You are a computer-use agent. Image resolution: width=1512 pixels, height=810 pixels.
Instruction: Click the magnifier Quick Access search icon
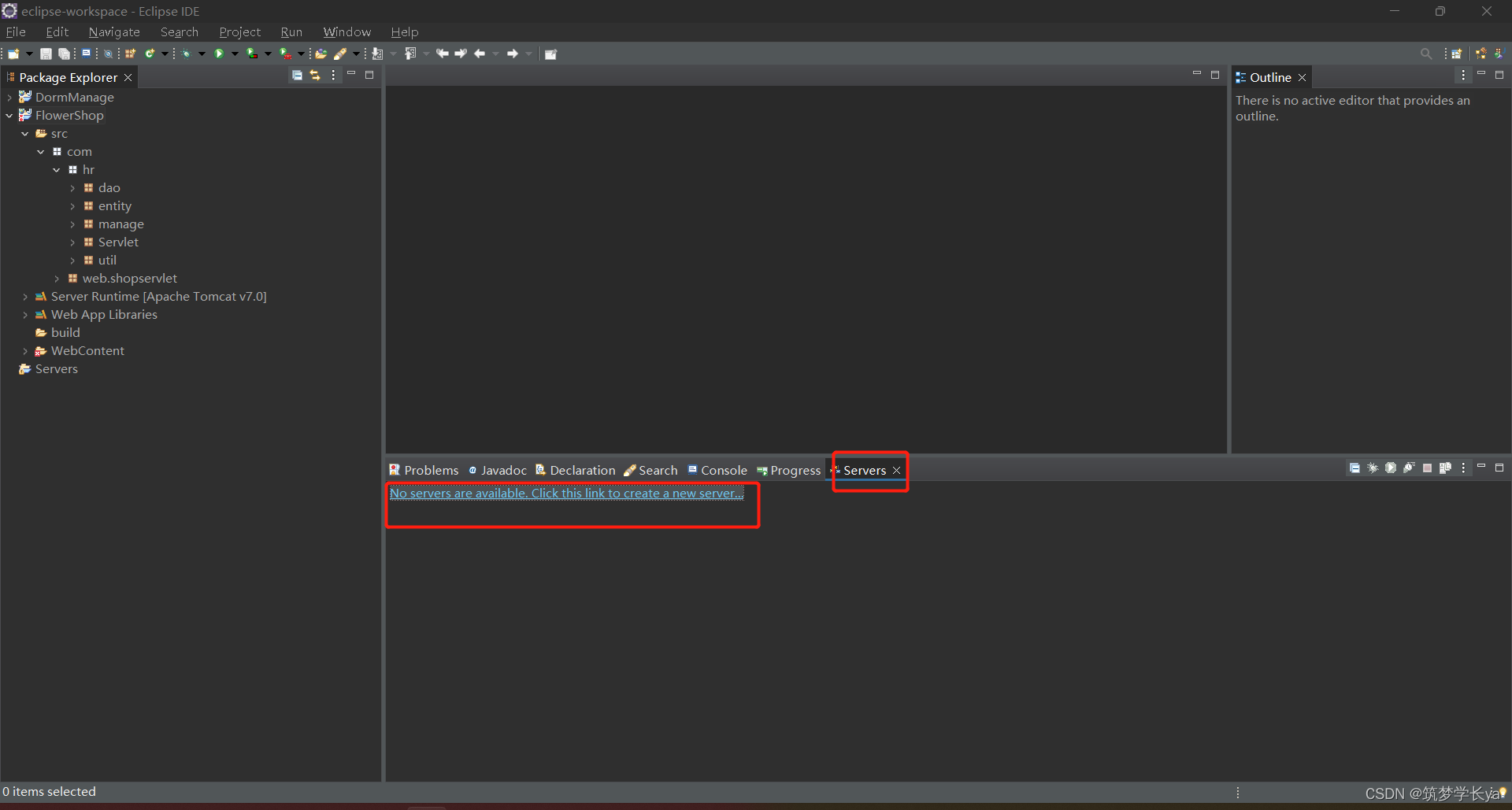point(1426,54)
